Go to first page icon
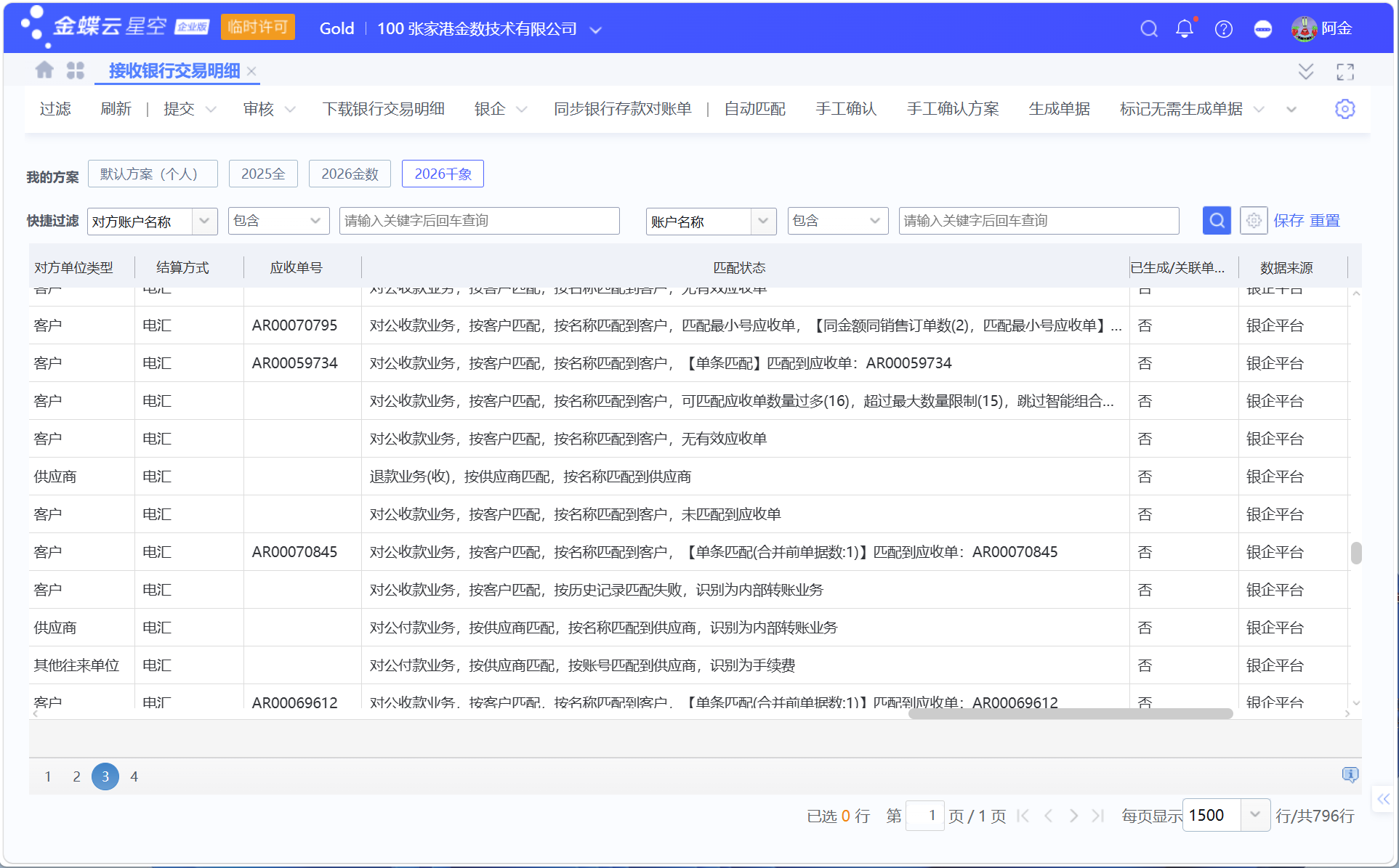Viewport: 1399px width, 868px height. 1023,816
